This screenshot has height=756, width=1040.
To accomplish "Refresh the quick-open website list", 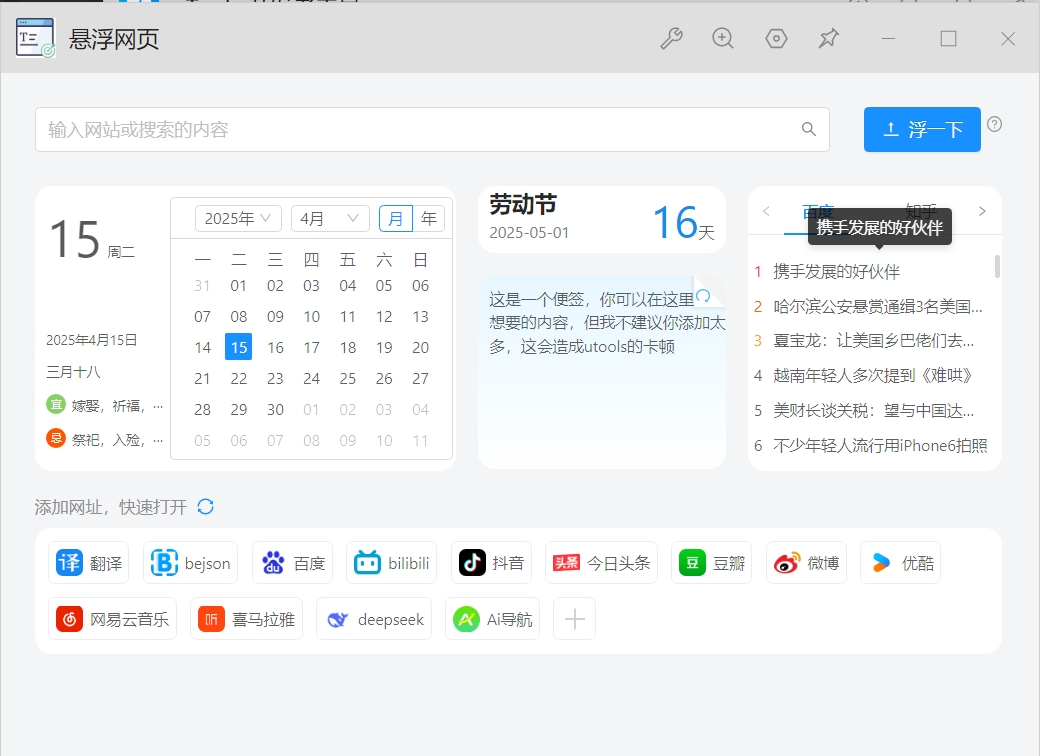I will coord(206,507).
